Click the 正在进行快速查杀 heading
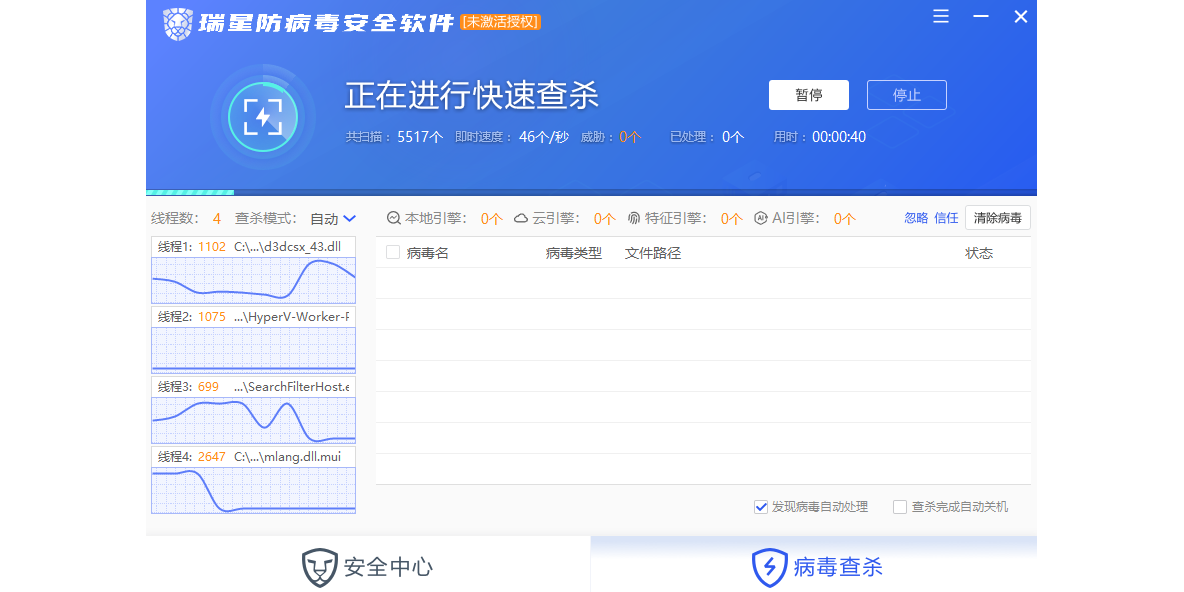Screen dimensions: 1184x592 [472, 96]
